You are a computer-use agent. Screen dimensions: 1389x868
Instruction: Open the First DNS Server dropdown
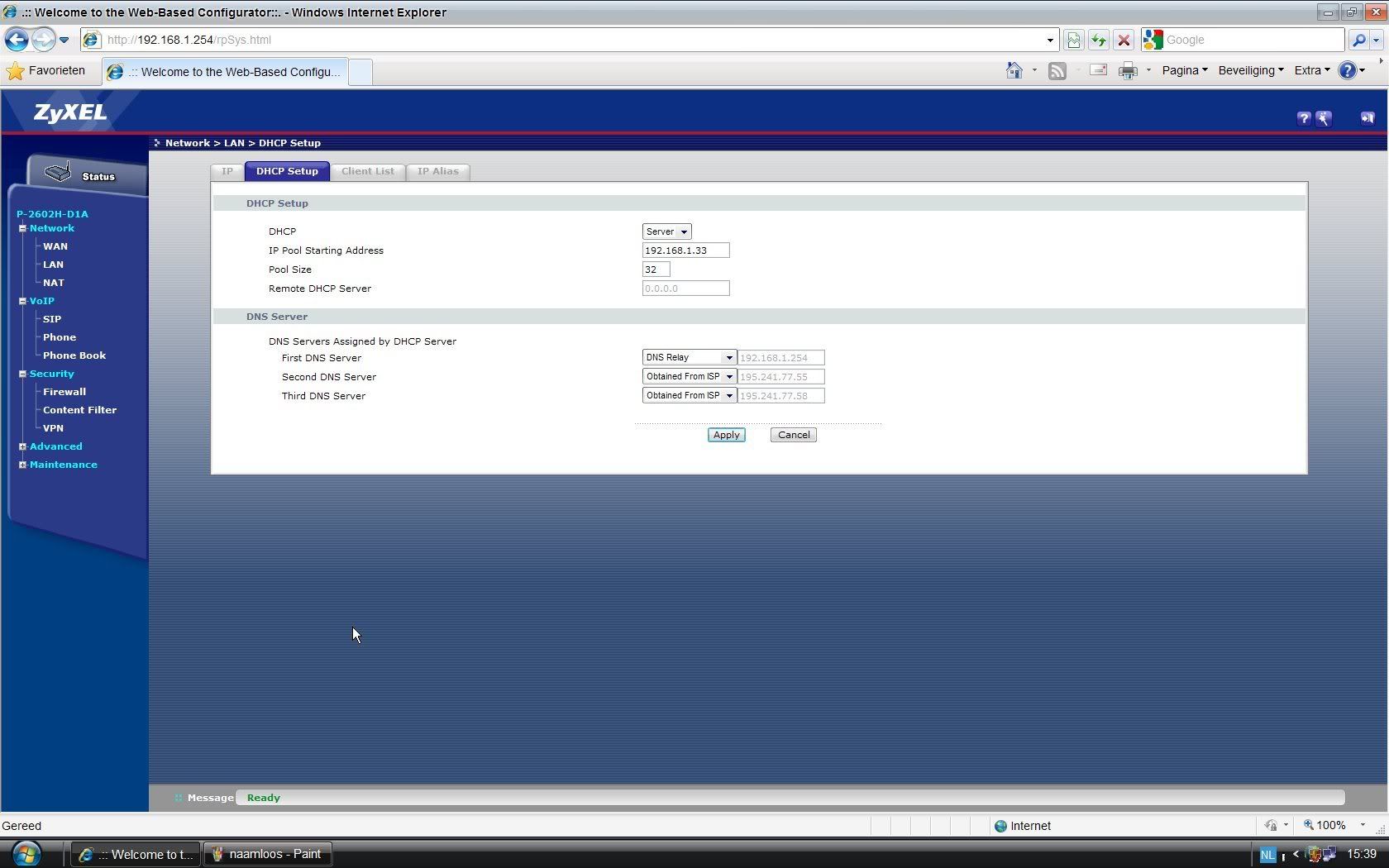click(x=689, y=358)
